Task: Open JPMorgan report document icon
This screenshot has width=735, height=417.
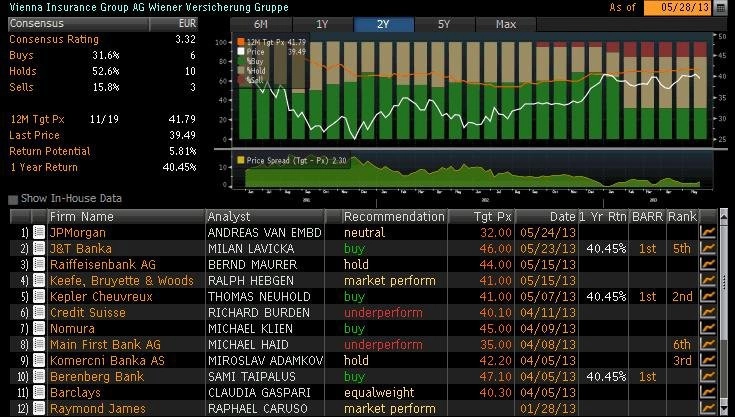Action: coord(39,232)
